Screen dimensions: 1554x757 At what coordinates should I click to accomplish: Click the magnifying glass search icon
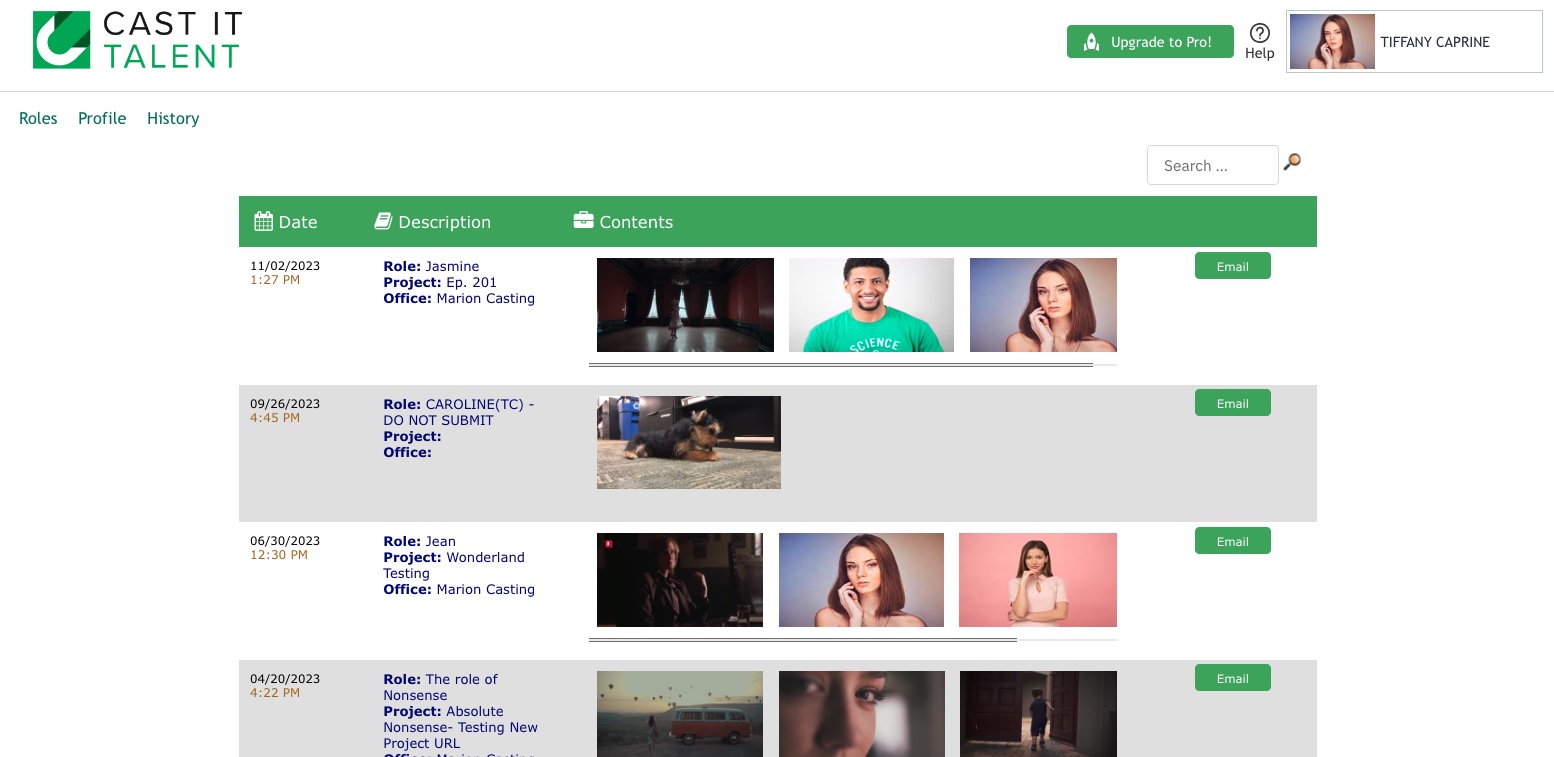(x=1292, y=162)
